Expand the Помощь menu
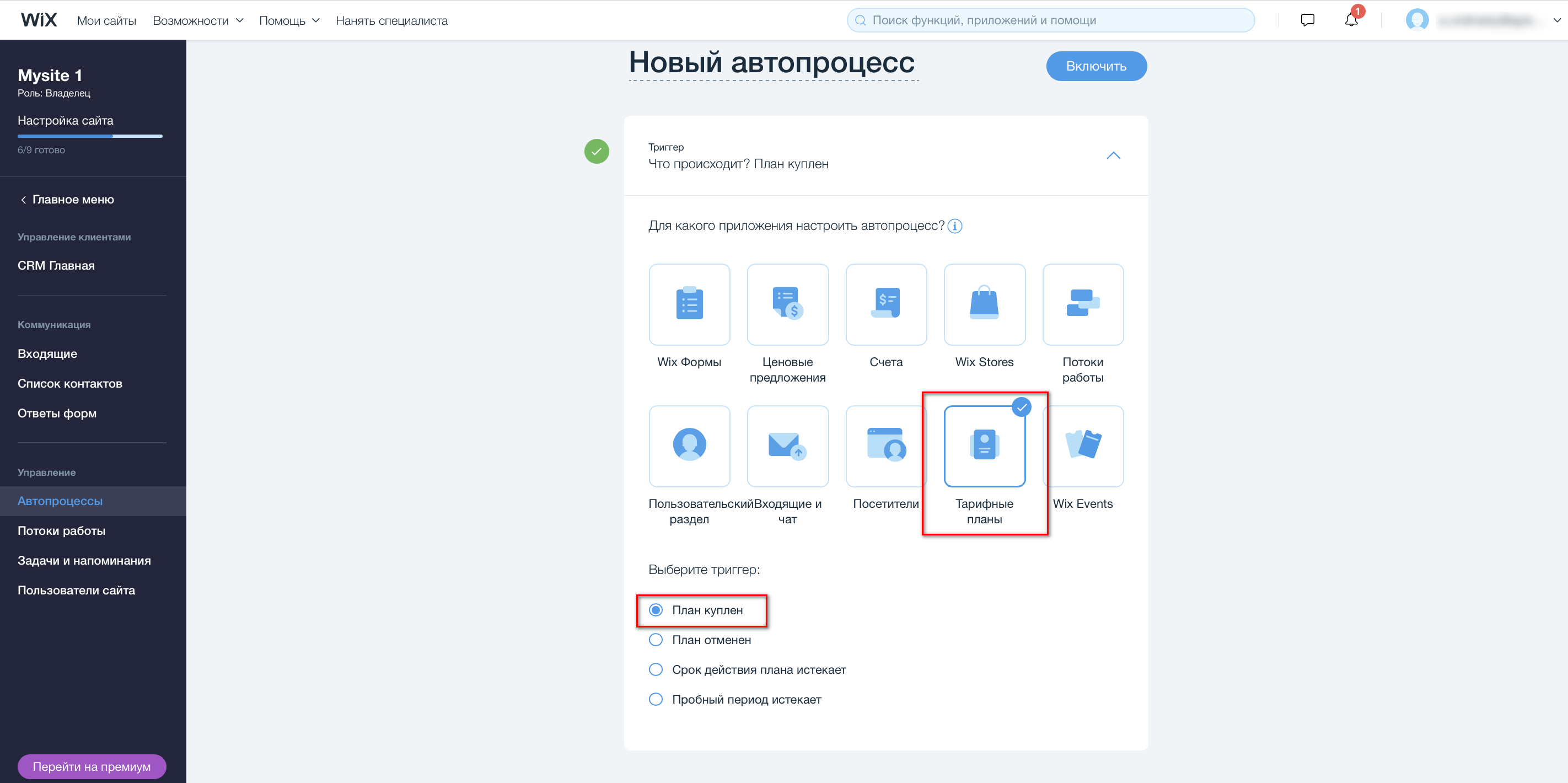Image resolution: width=1568 pixels, height=783 pixels. click(289, 21)
